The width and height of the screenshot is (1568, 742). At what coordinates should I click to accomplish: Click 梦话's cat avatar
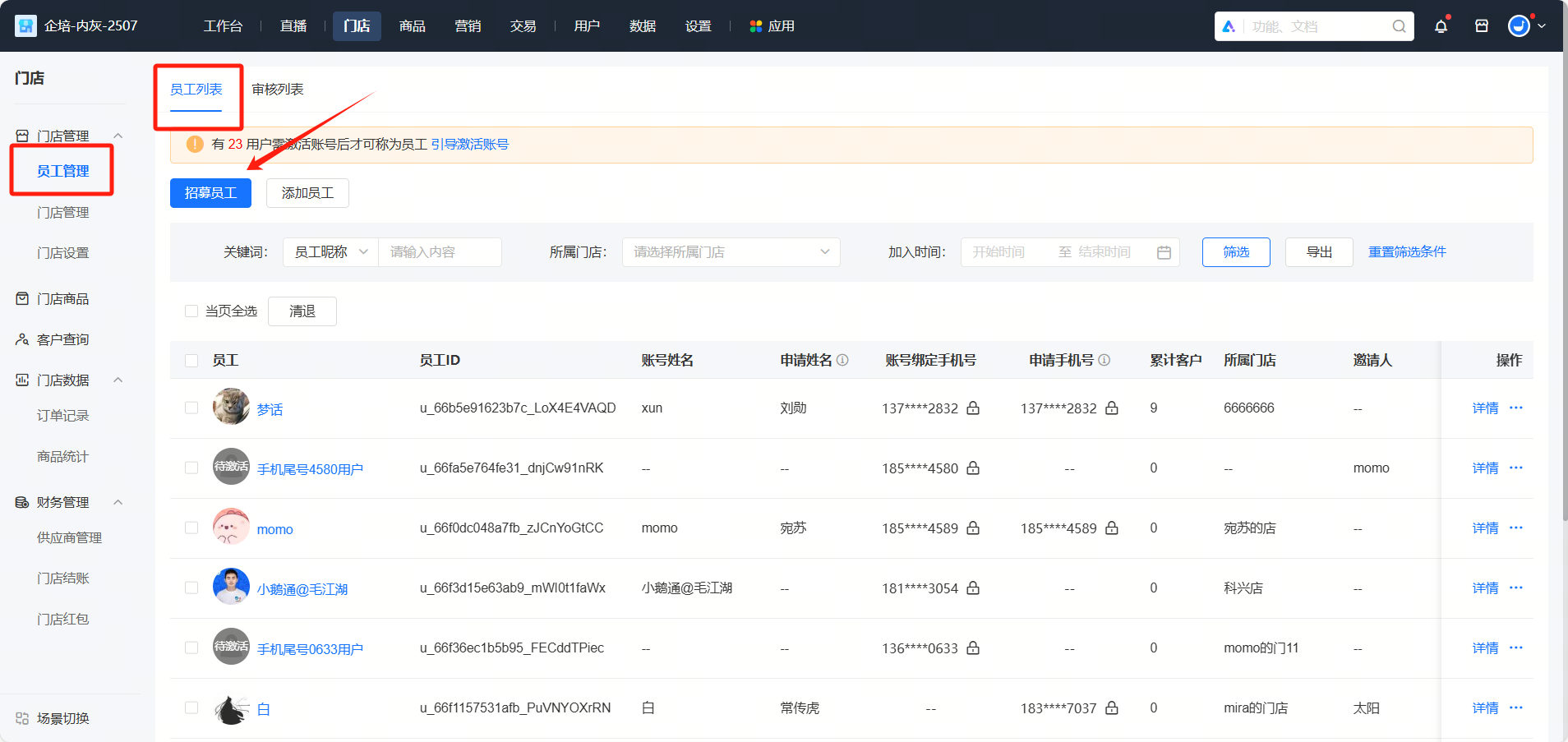tap(231, 407)
